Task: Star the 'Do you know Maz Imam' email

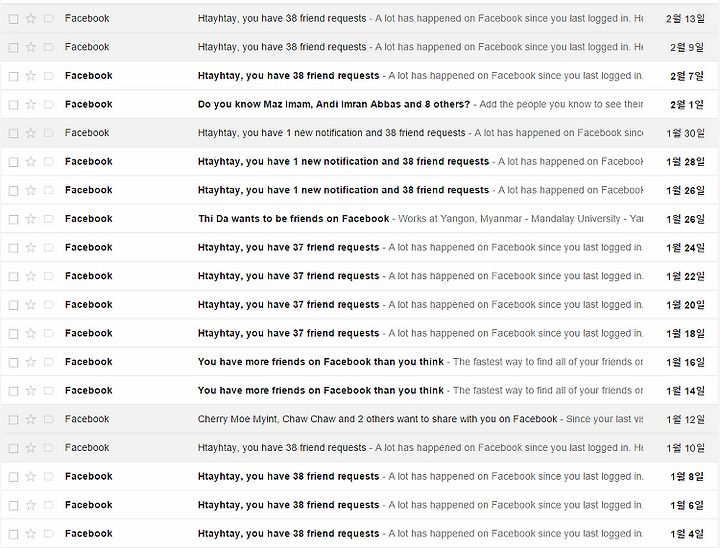Action: coord(31,104)
